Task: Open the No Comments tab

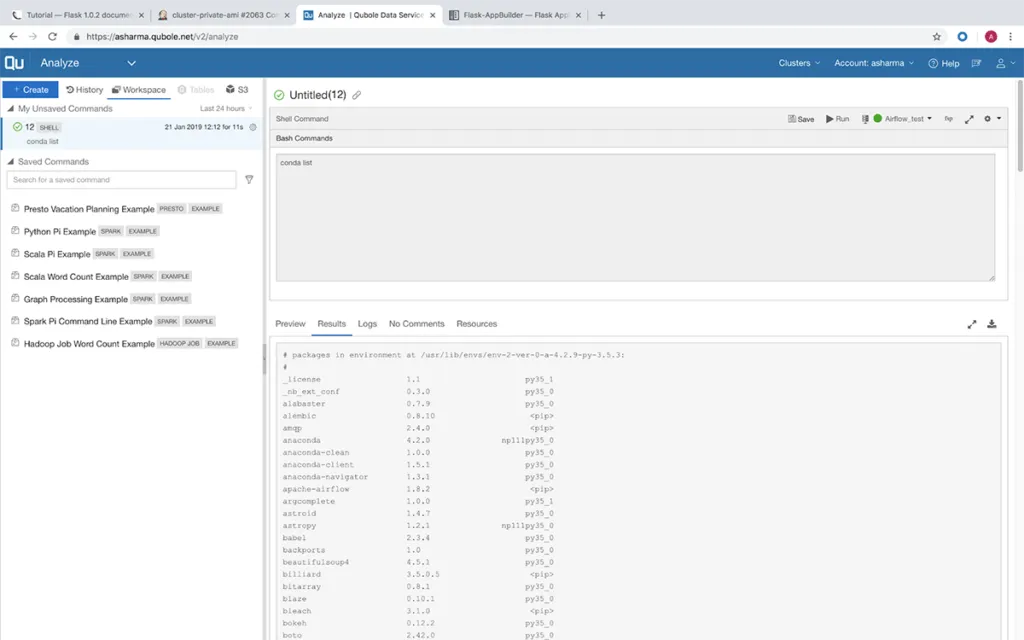Action: click(417, 324)
